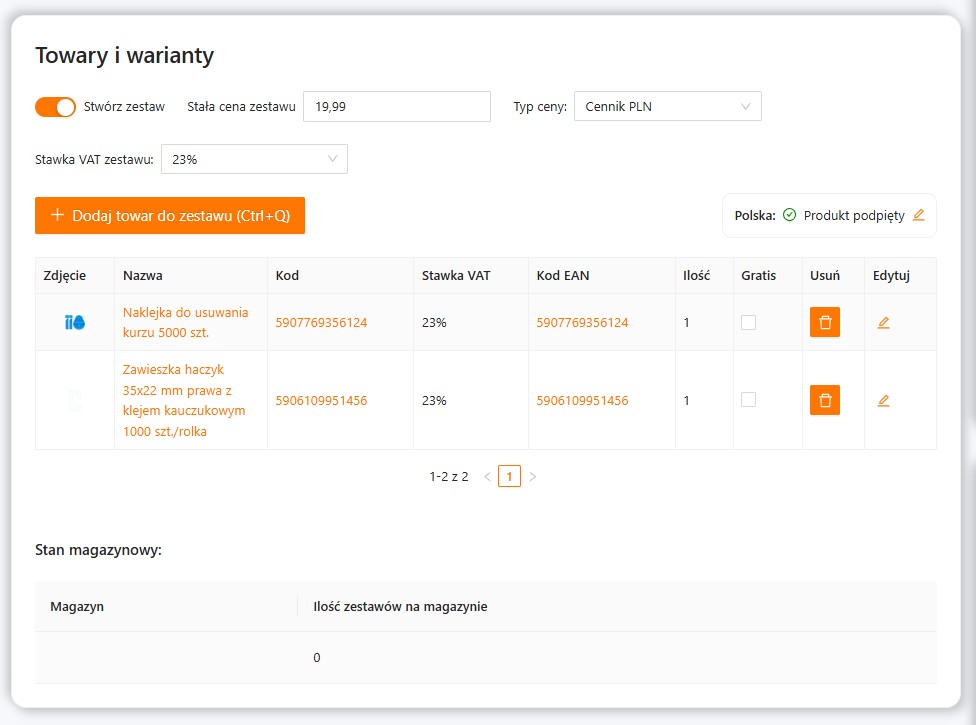Select page 1 in the pagination
The image size is (976, 725).
pos(509,477)
